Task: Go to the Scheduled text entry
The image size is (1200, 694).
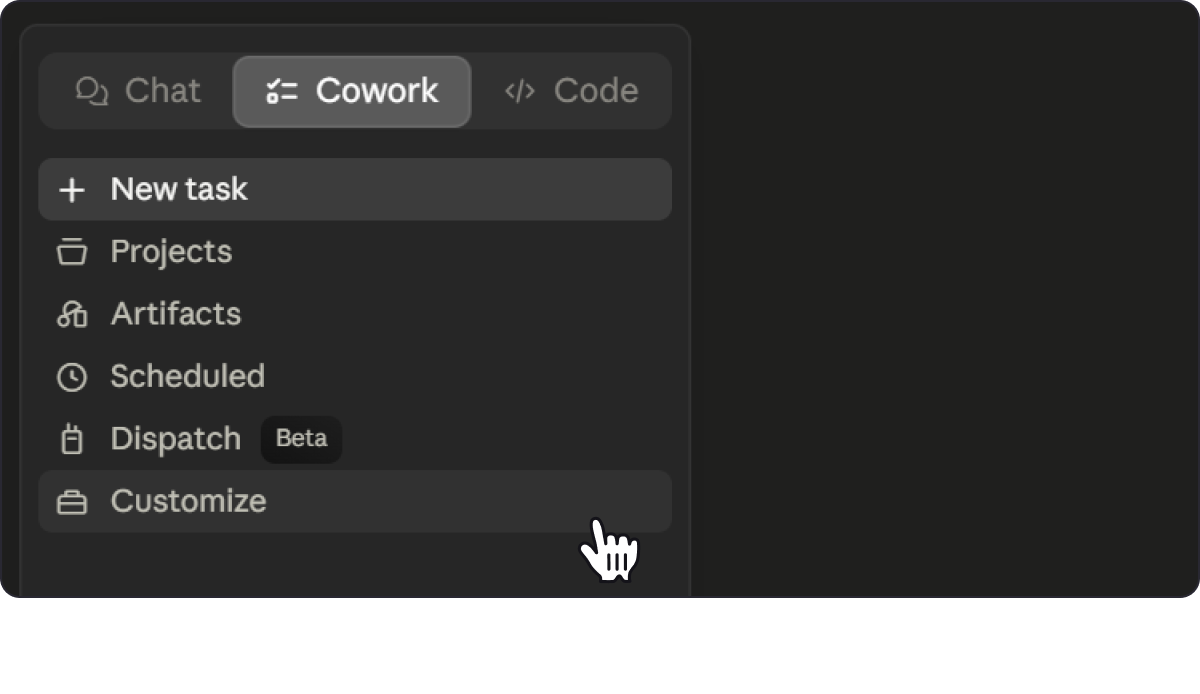Action: coord(188,376)
